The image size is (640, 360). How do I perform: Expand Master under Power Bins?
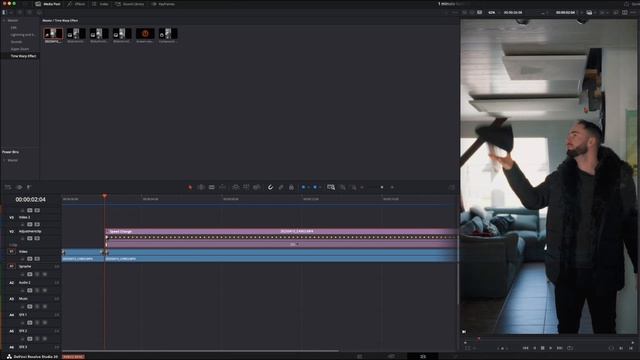(x=4, y=160)
